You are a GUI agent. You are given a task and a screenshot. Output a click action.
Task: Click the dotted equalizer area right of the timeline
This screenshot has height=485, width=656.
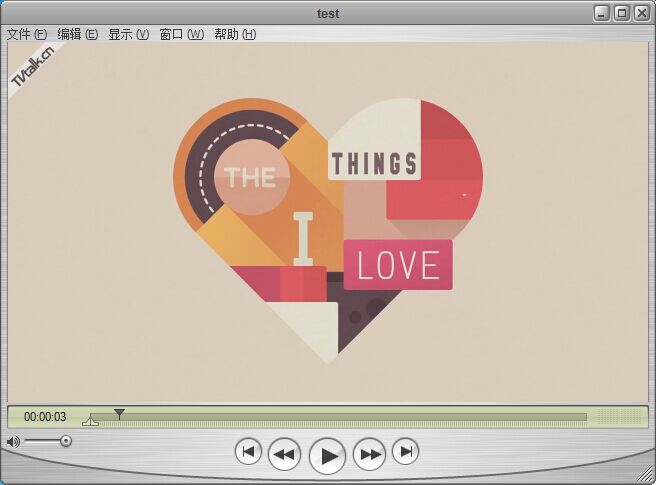click(x=618, y=417)
